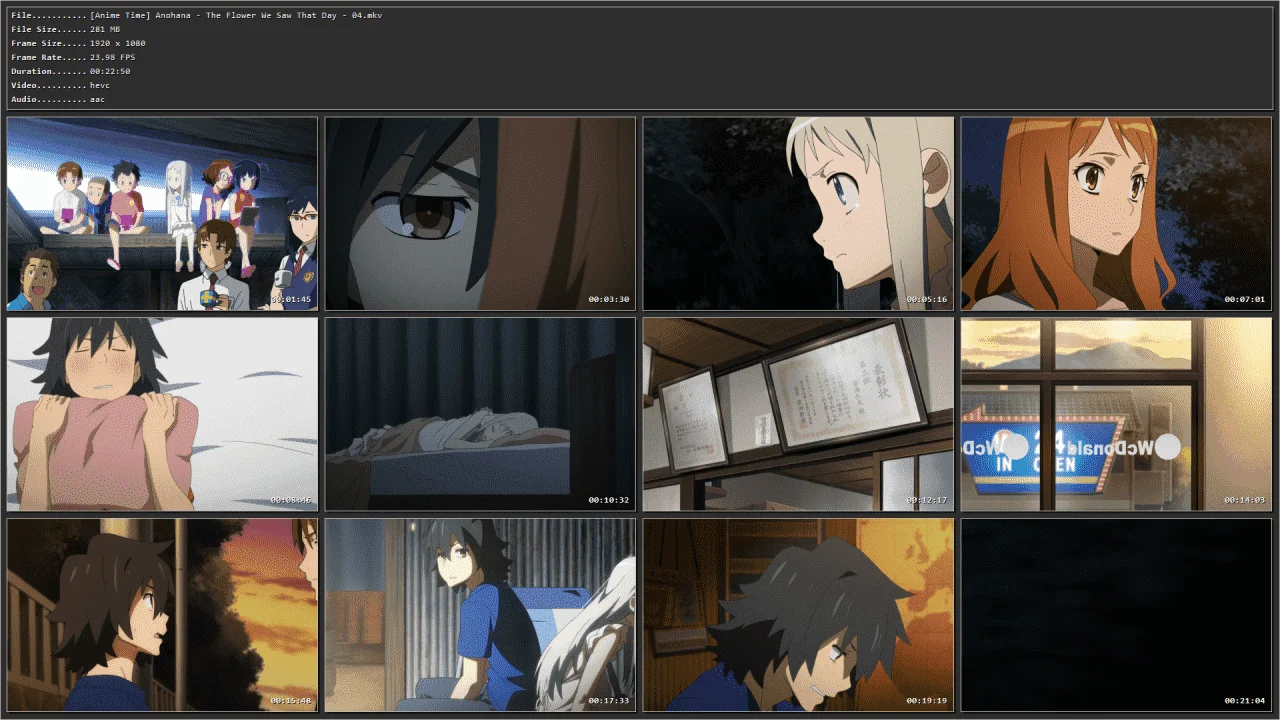This screenshot has width=1280, height=720.
Task: Select the thumbnail at timestamp 00:07:01
Action: 1116,214
